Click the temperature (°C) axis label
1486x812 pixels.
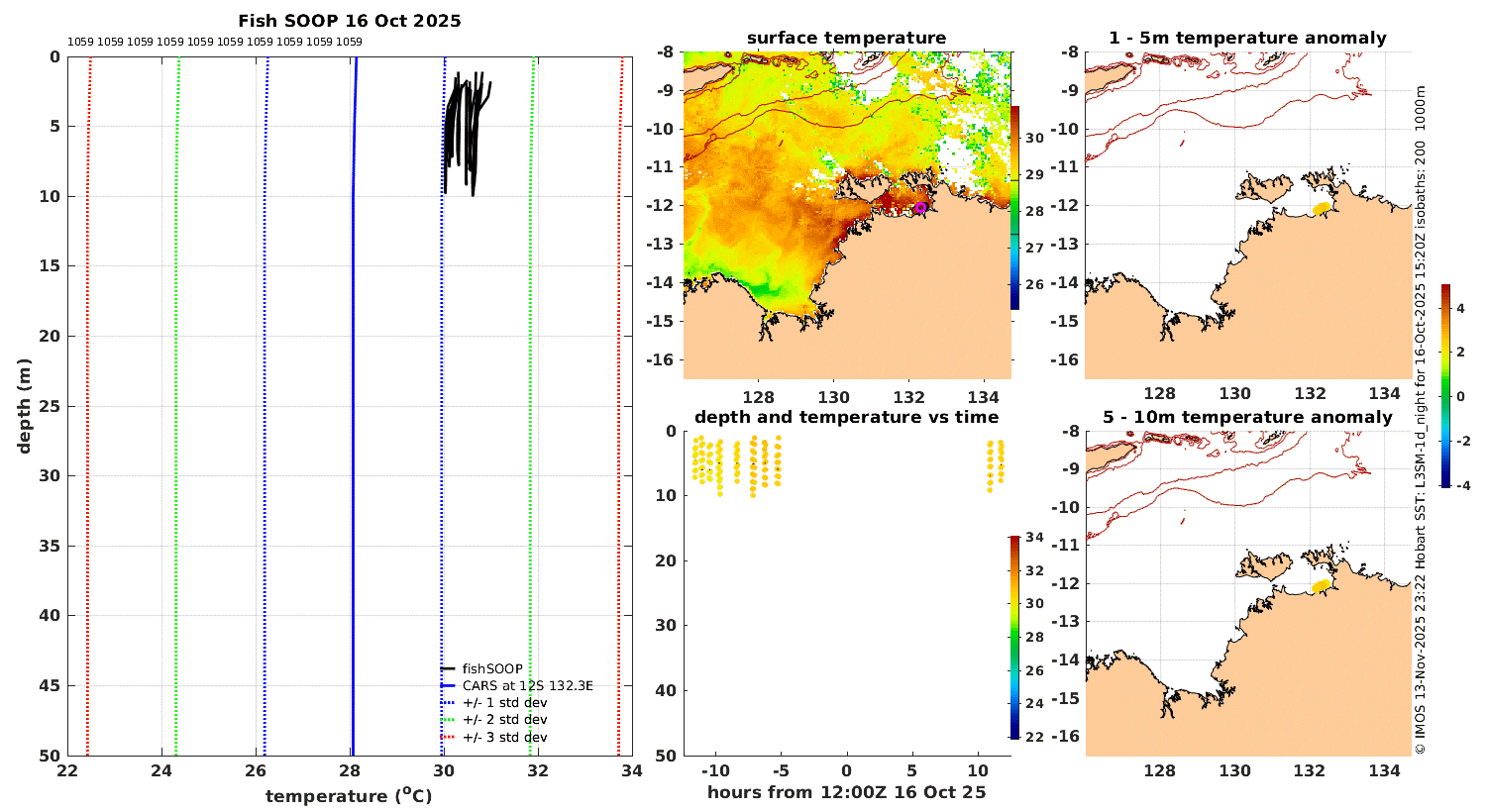click(349, 796)
